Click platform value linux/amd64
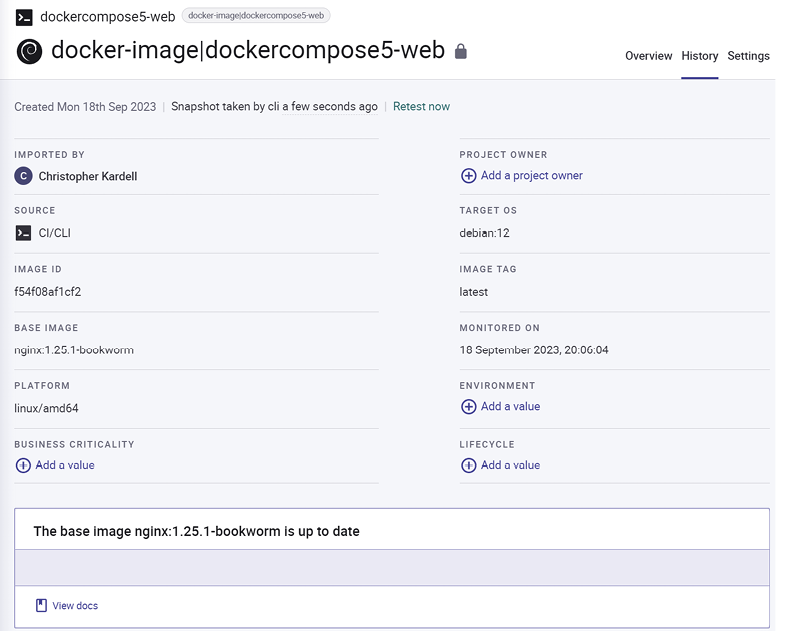The width and height of the screenshot is (802, 631). (x=46, y=409)
